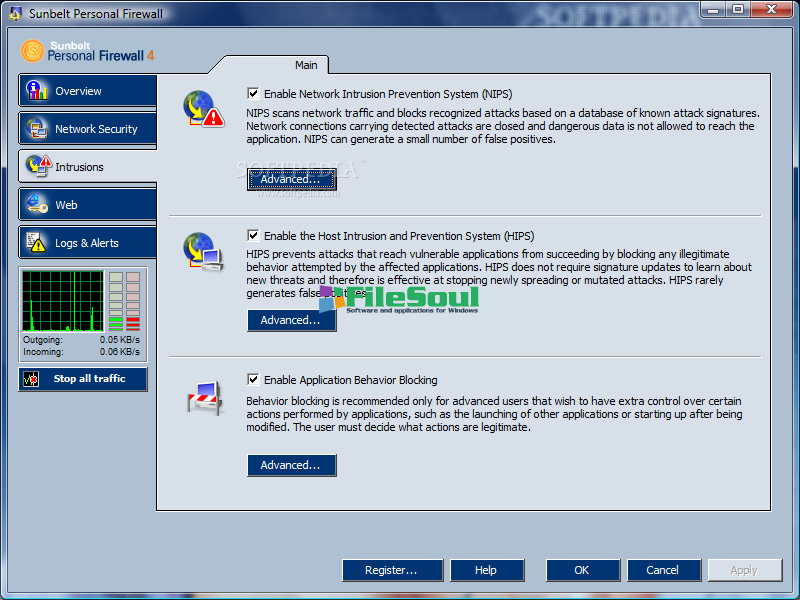Toggle Enable Host Intrusion and Prevention System checkbox
Image resolution: width=800 pixels, height=600 pixels.
tap(253, 235)
